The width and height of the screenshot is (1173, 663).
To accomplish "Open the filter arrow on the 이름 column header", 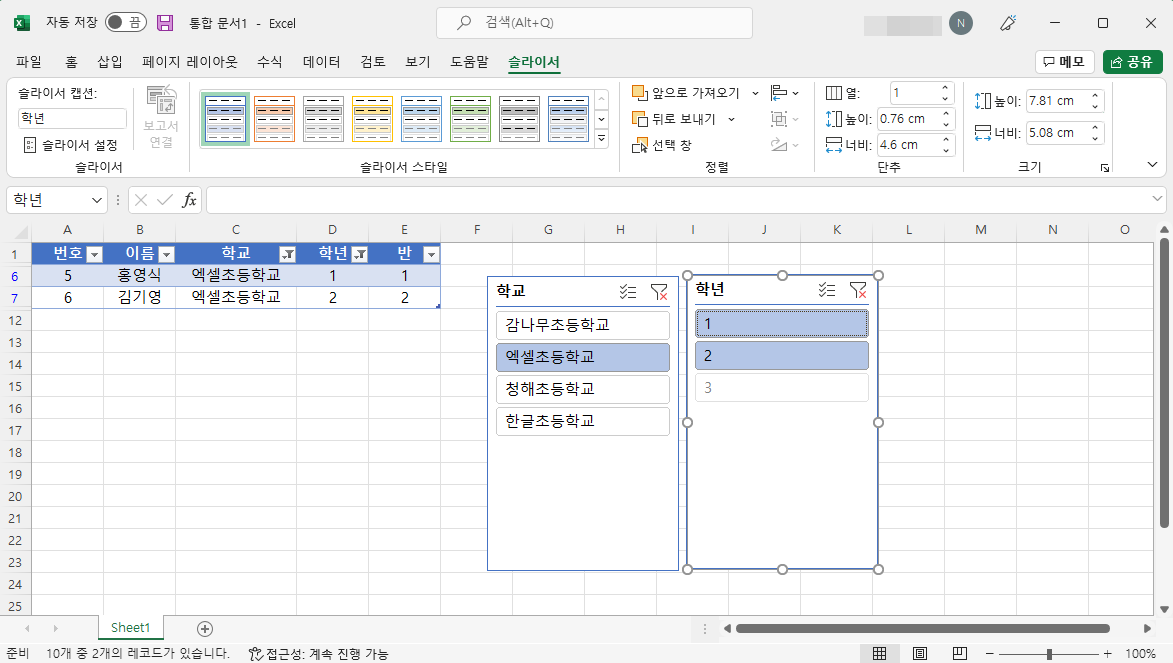I will [x=166, y=253].
